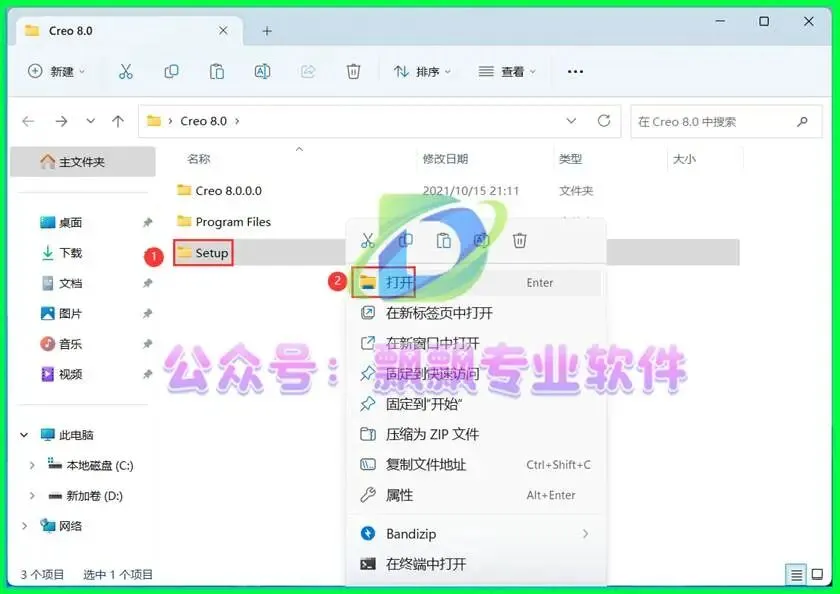
Task: Expand the Bandizip submenu arrow
Action: 585,533
